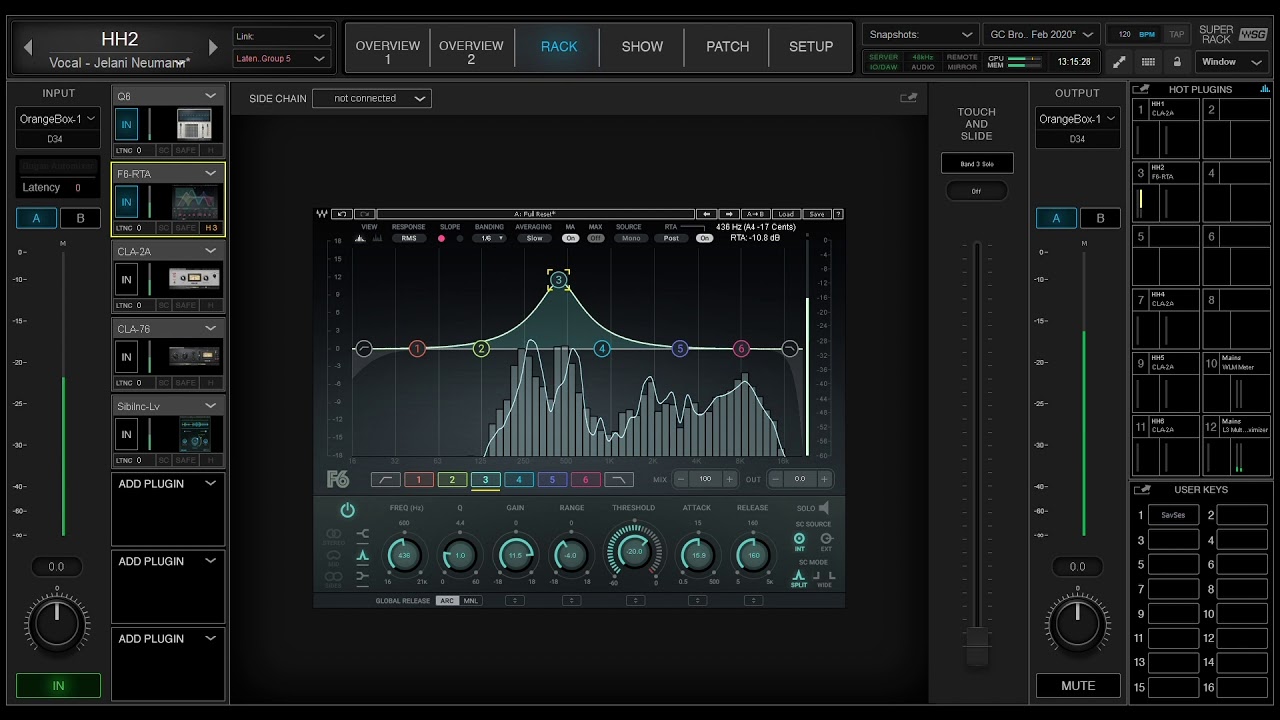
Task: Switch to Overview 1 tab
Action: (388, 49)
